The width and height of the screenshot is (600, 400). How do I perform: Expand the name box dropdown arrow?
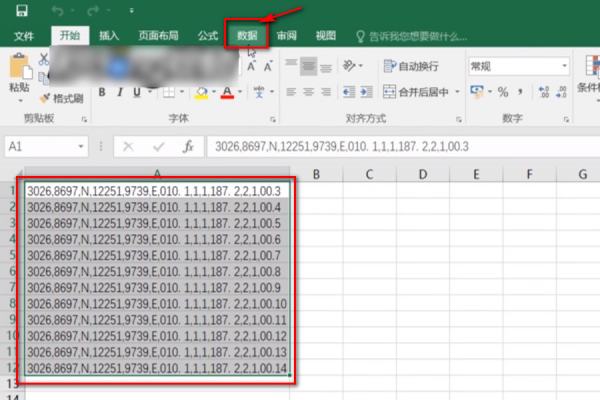(80, 146)
